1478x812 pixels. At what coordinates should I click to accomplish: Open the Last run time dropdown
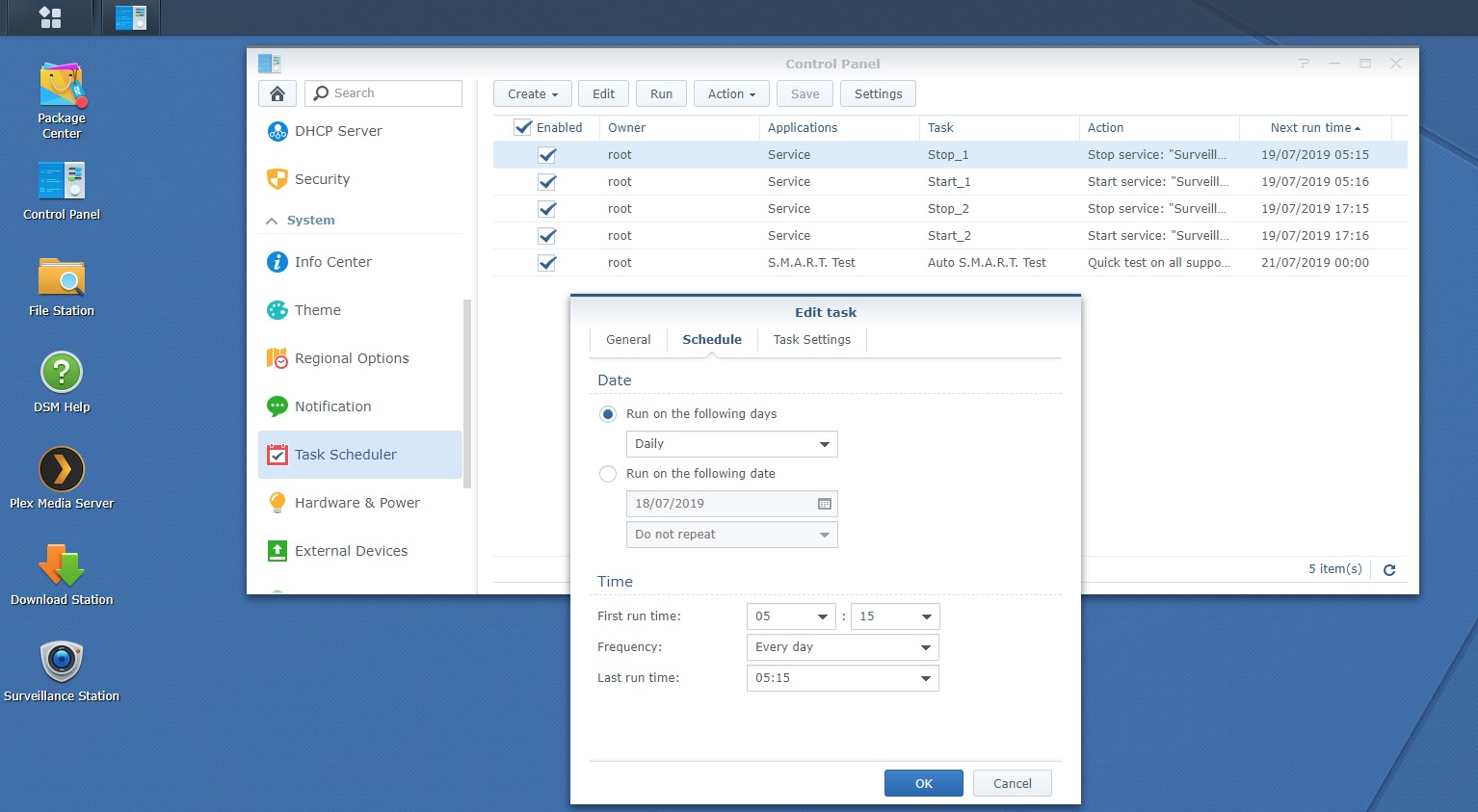[843, 678]
